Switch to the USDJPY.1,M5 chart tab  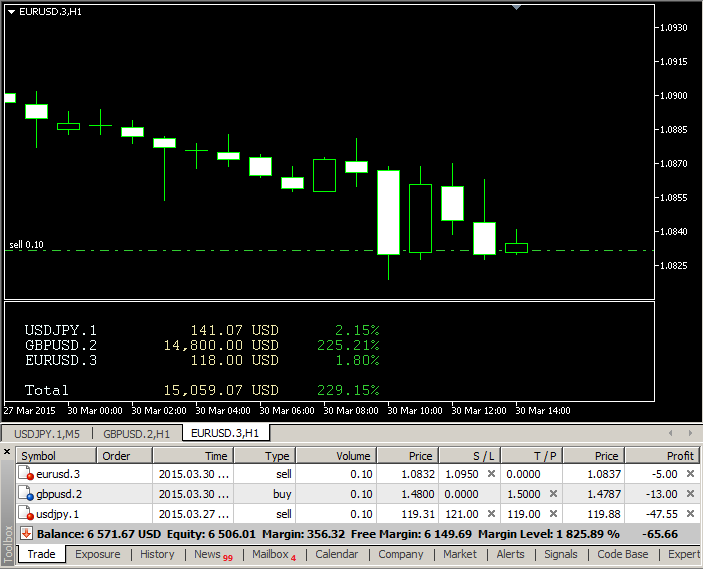pos(47,433)
